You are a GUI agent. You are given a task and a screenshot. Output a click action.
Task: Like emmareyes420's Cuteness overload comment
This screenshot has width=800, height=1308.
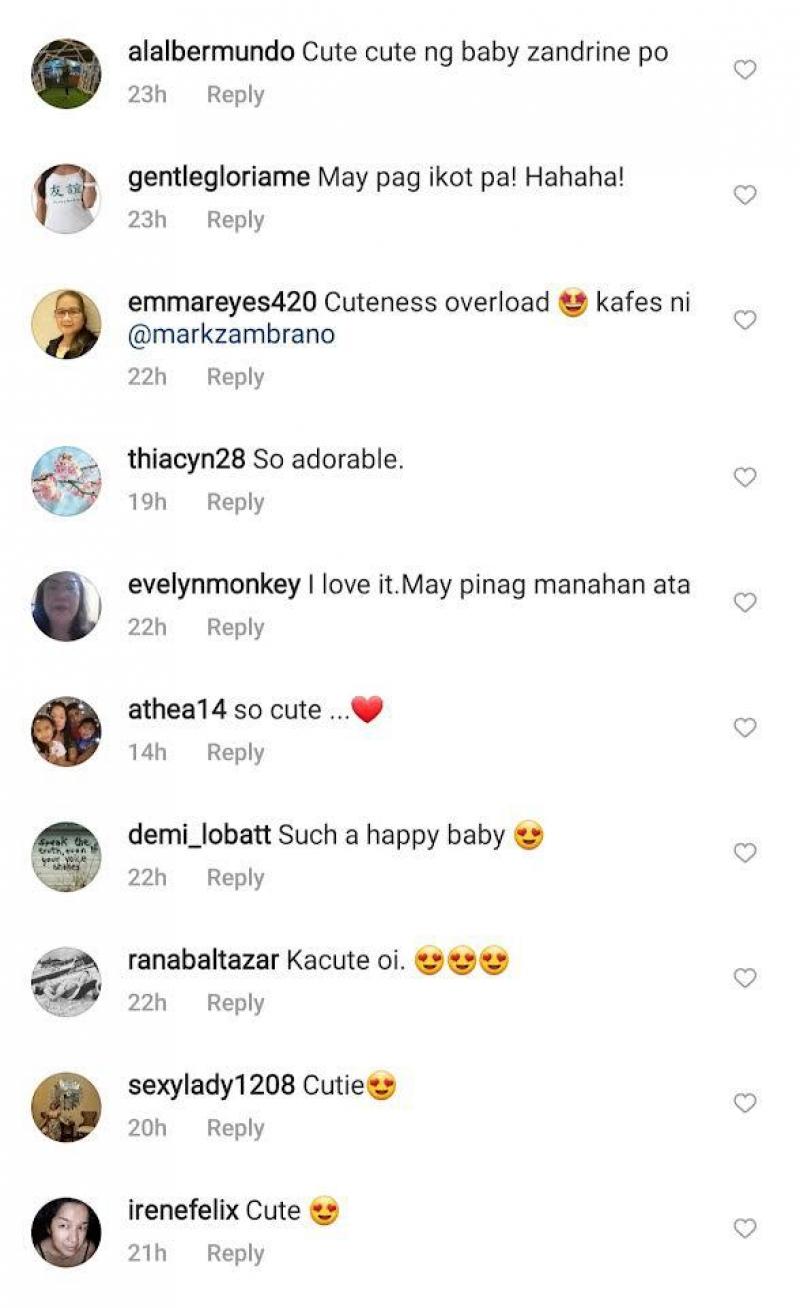745,320
